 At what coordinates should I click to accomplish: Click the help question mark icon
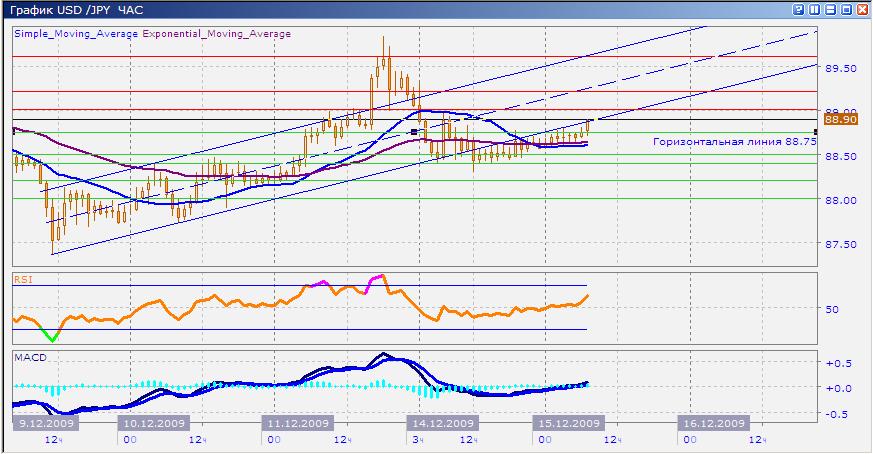(x=798, y=8)
